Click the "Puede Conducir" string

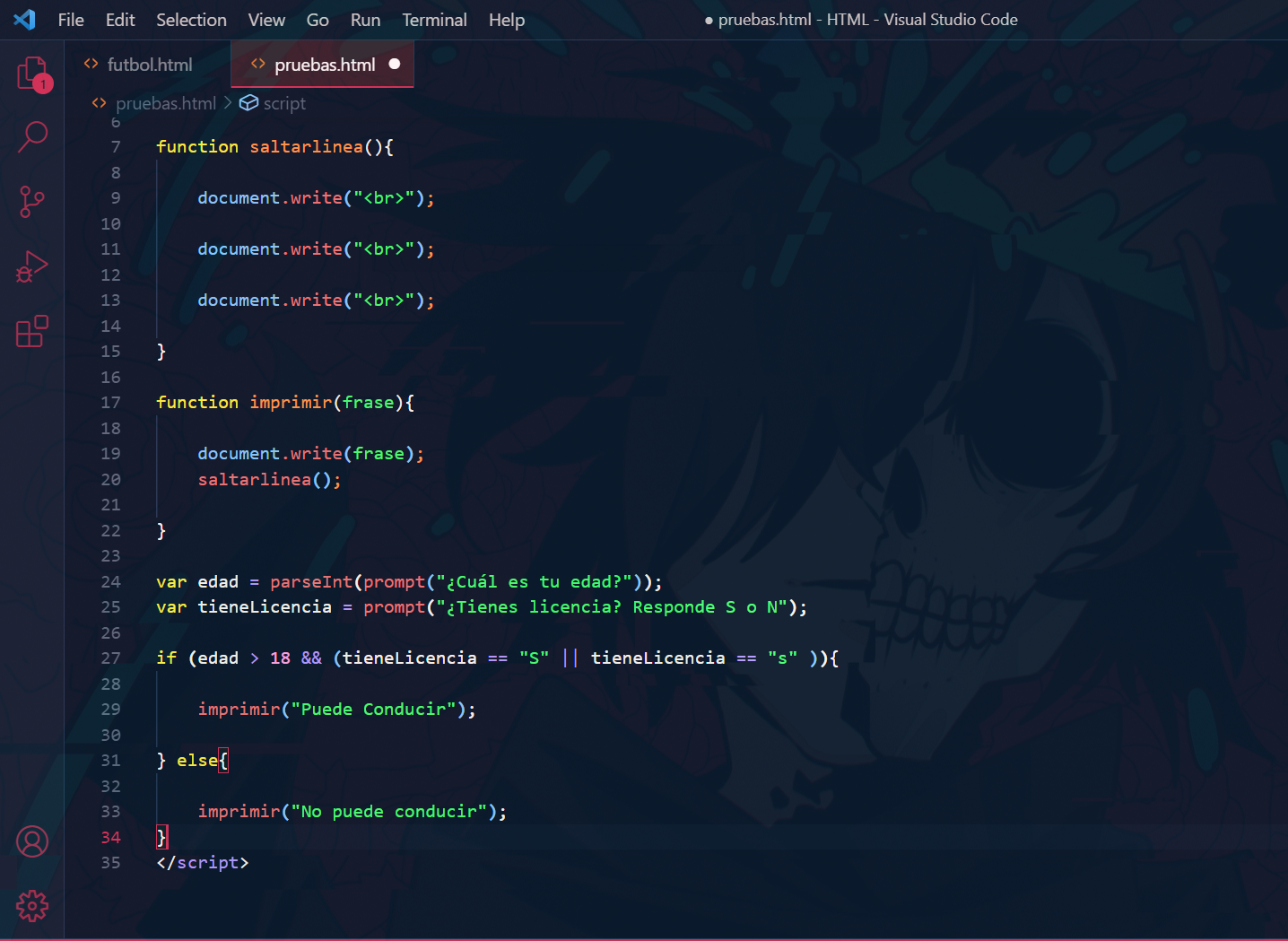point(373,710)
